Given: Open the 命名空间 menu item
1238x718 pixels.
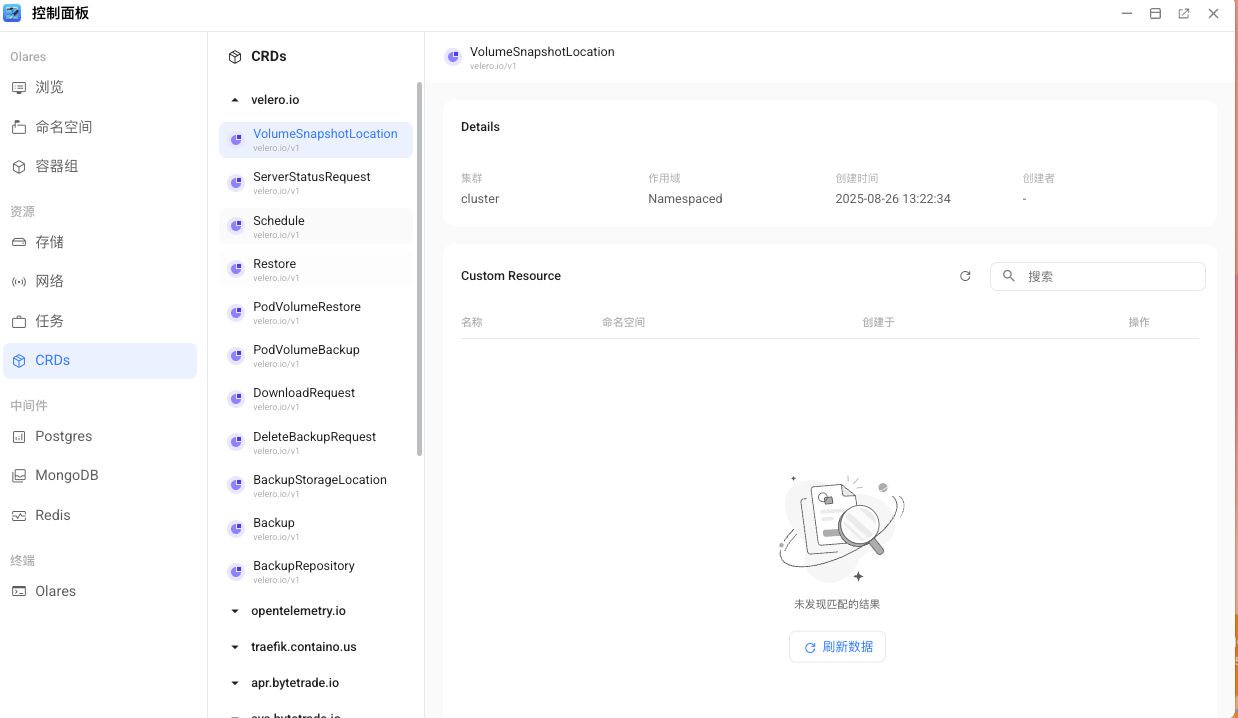Looking at the screenshot, I should click(64, 127).
